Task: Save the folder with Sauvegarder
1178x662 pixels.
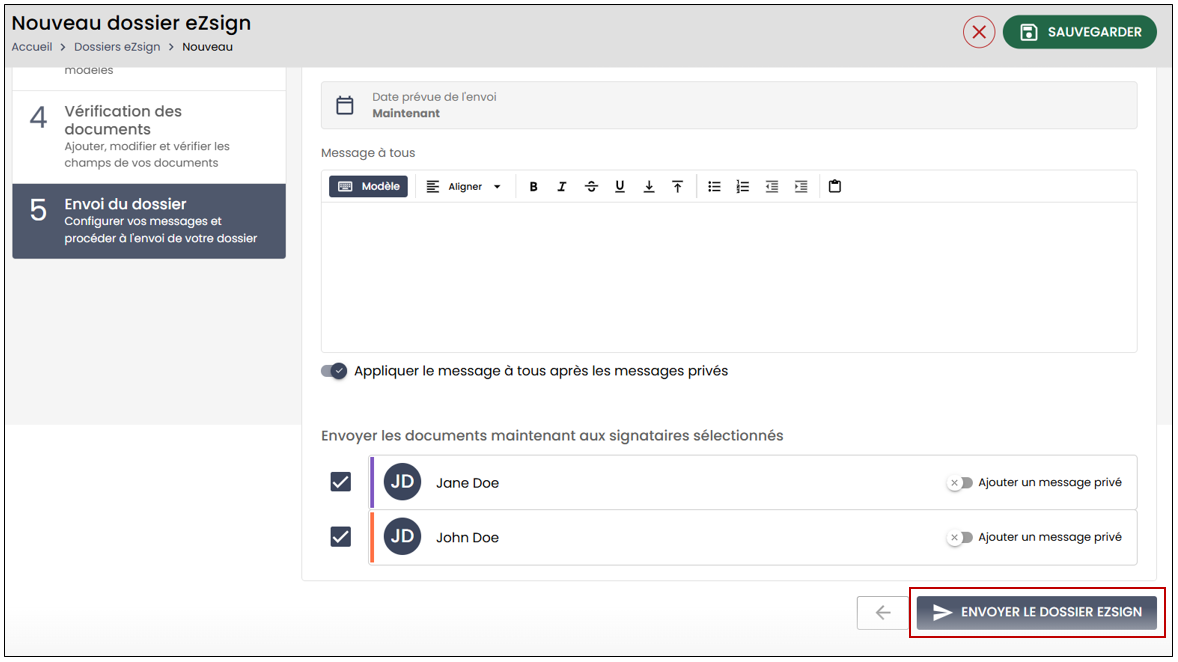Action: pos(1080,32)
